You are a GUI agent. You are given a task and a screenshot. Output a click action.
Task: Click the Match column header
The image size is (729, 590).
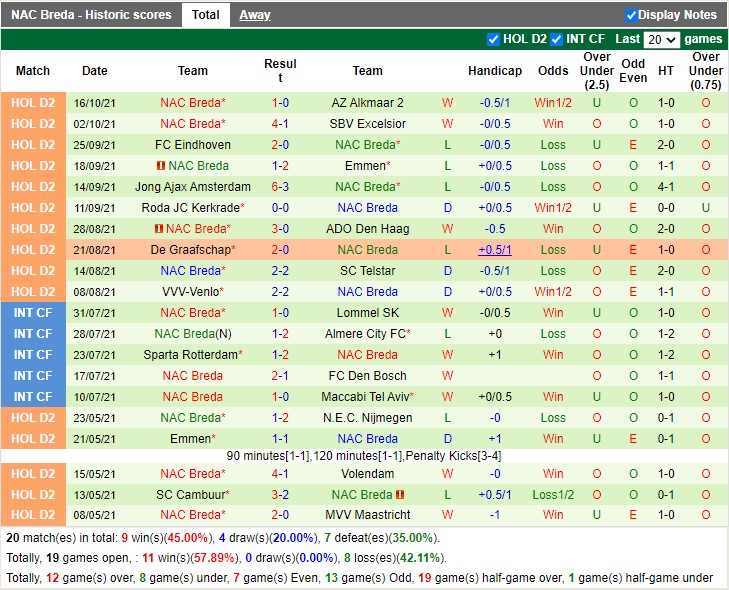coord(33,71)
